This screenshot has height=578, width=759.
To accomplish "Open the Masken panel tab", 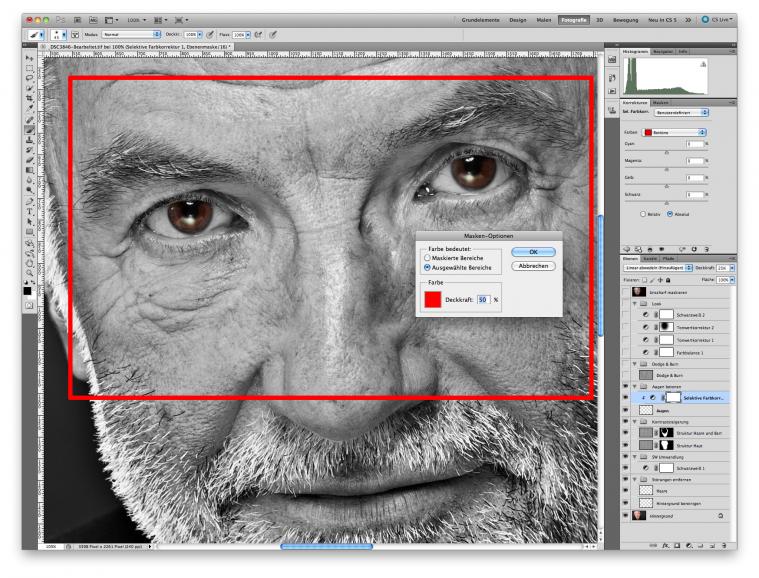I will (660, 103).
